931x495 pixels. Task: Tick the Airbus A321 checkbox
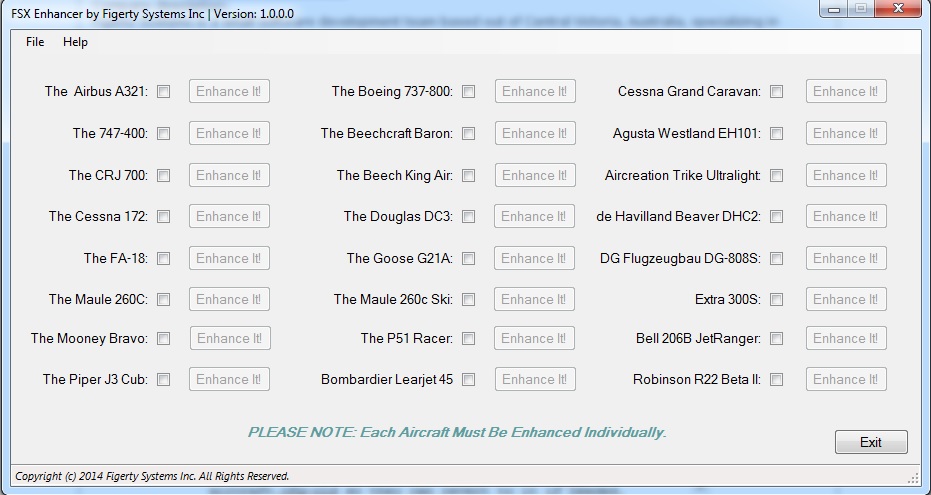click(x=163, y=91)
